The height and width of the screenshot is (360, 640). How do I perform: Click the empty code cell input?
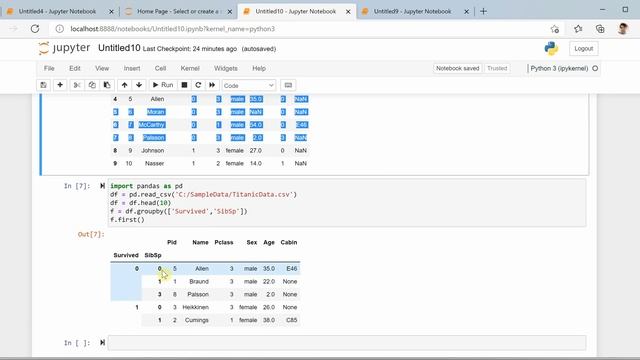tap(347, 343)
